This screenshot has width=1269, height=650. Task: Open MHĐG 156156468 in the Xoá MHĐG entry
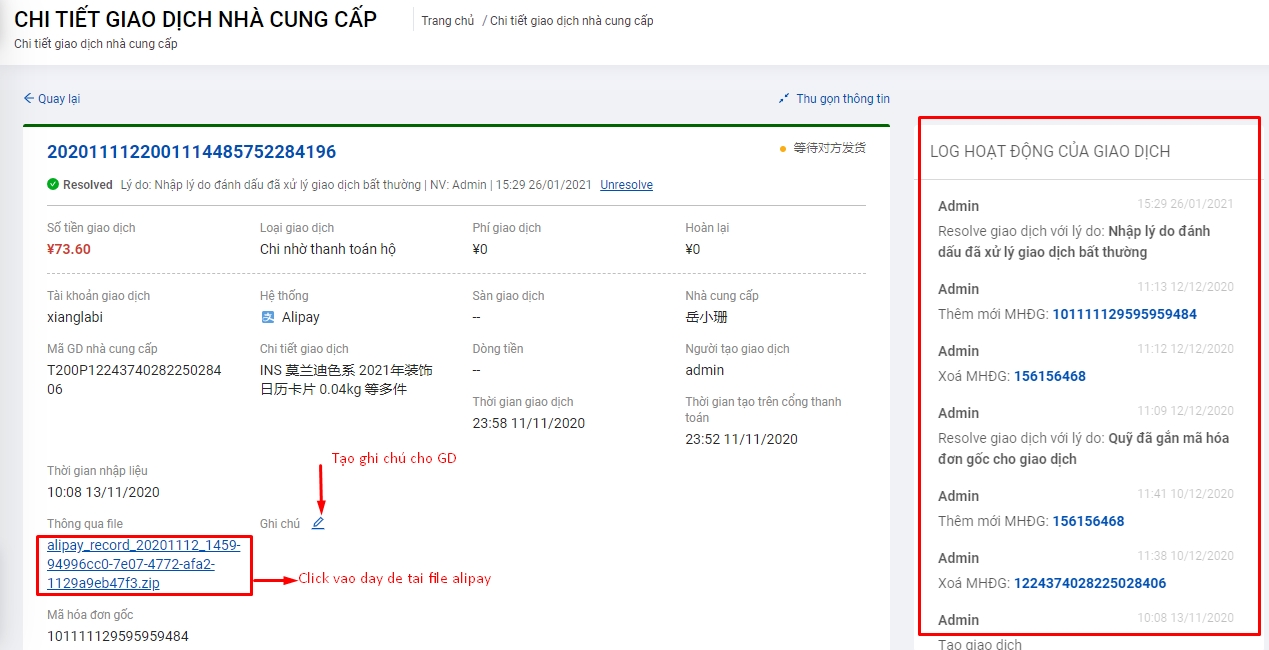tap(1049, 376)
